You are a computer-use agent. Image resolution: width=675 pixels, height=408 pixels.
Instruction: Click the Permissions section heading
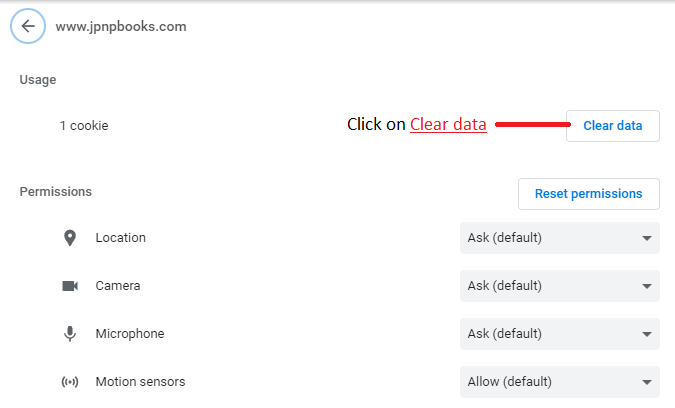(x=56, y=192)
